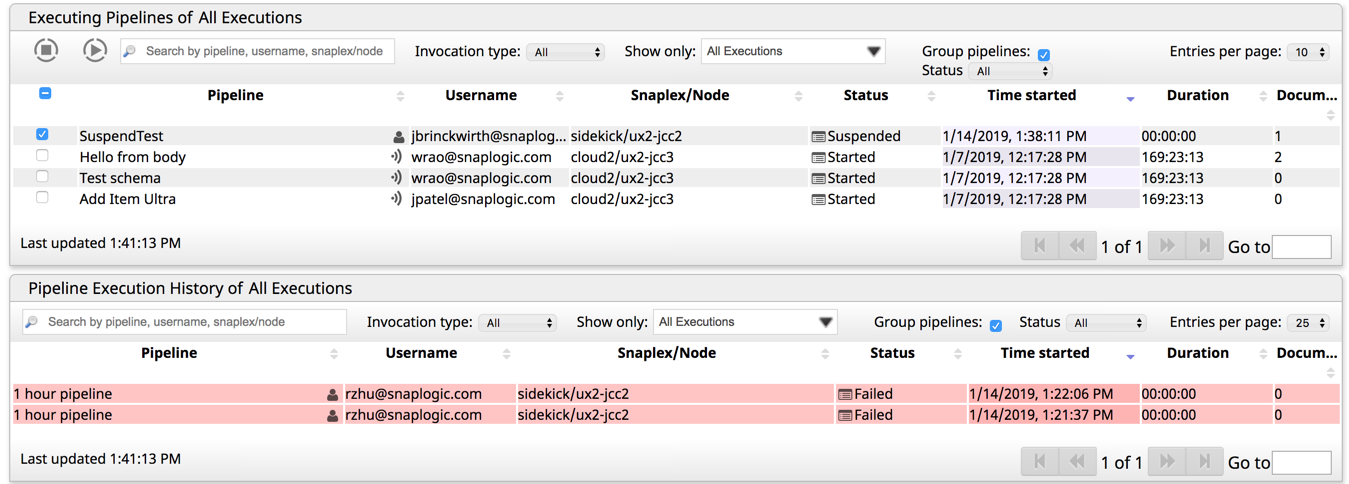The image size is (1349, 484).
Task: Click the triggered icon in Test schema row
Action: pos(397,178)
